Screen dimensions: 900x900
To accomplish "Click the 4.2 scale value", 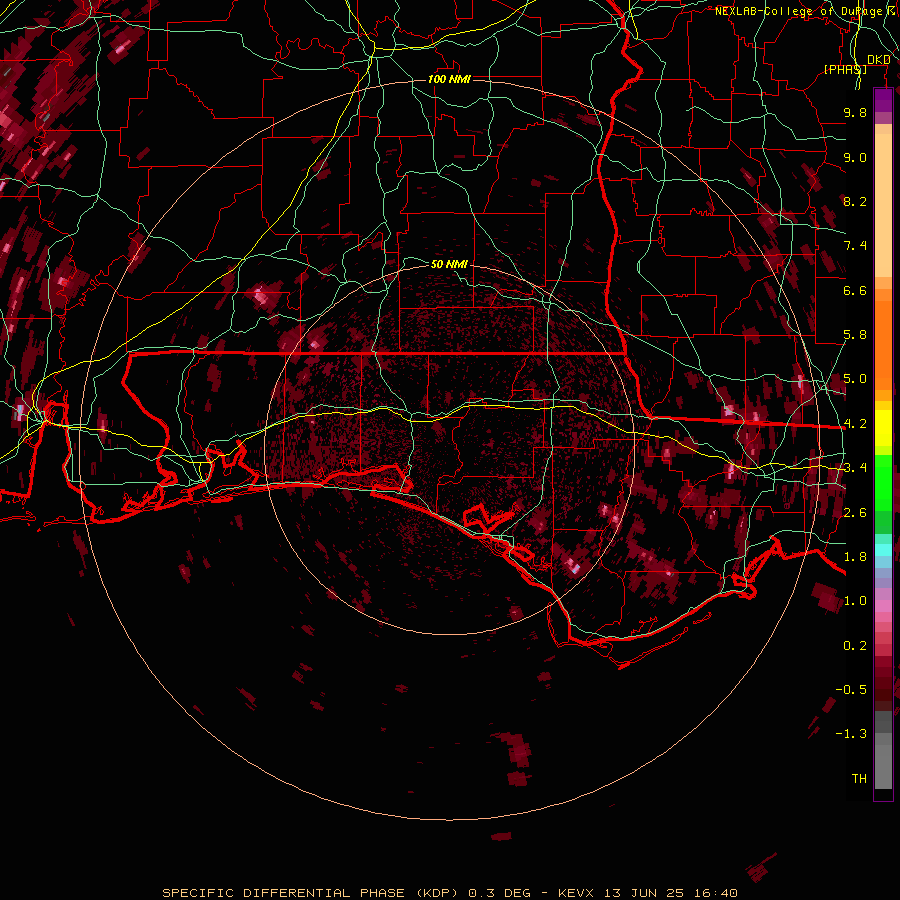I will [x=855, y=424].
